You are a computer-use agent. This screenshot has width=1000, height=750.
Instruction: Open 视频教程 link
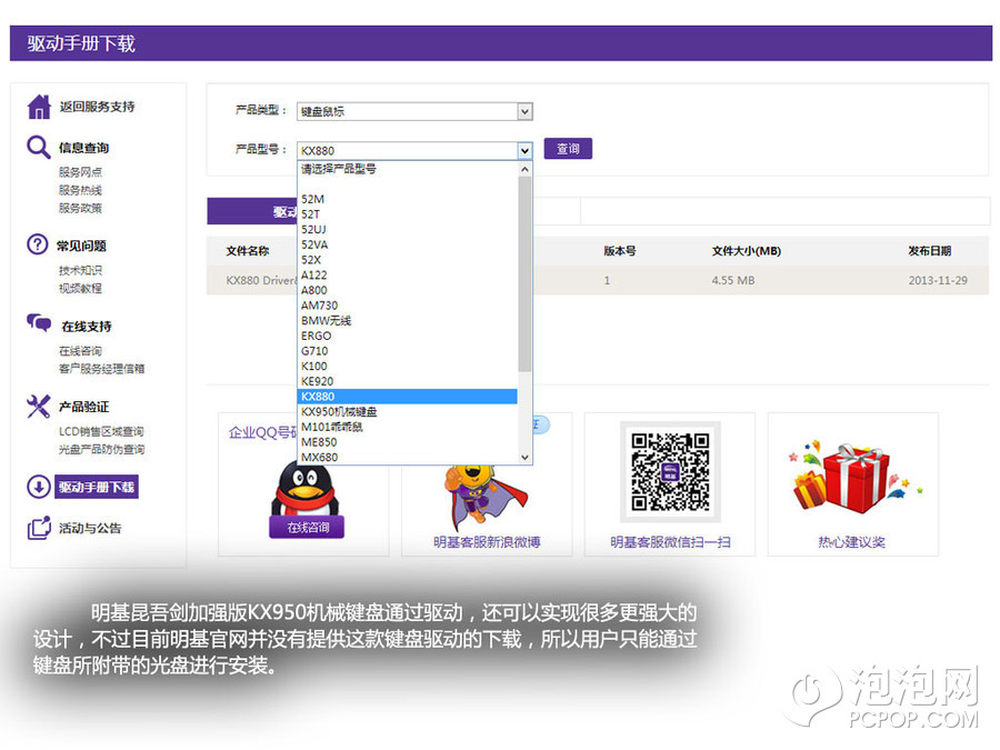click(80, 288)
